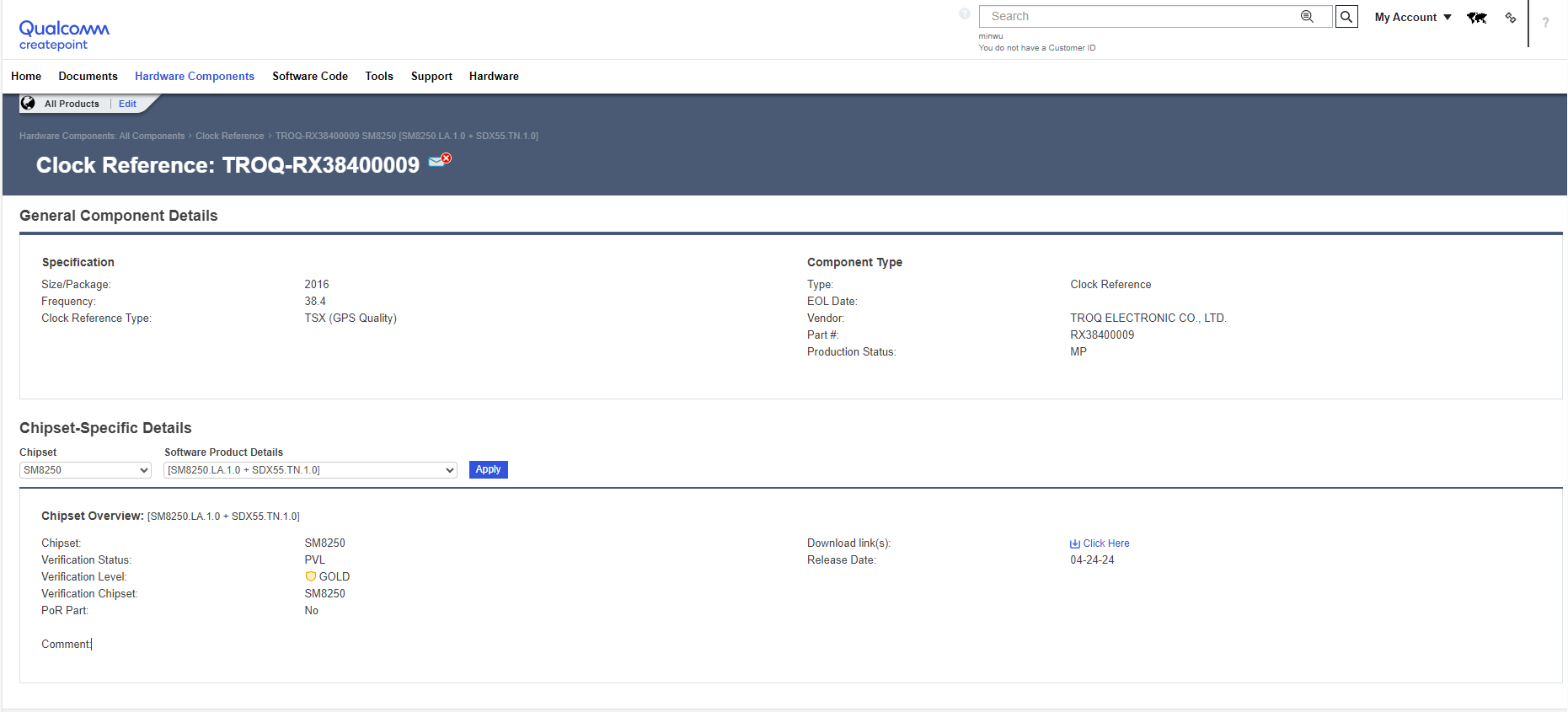Screen dimensions: 1568x712
Task: Open the Support menu item
Action: click(431, 77)
